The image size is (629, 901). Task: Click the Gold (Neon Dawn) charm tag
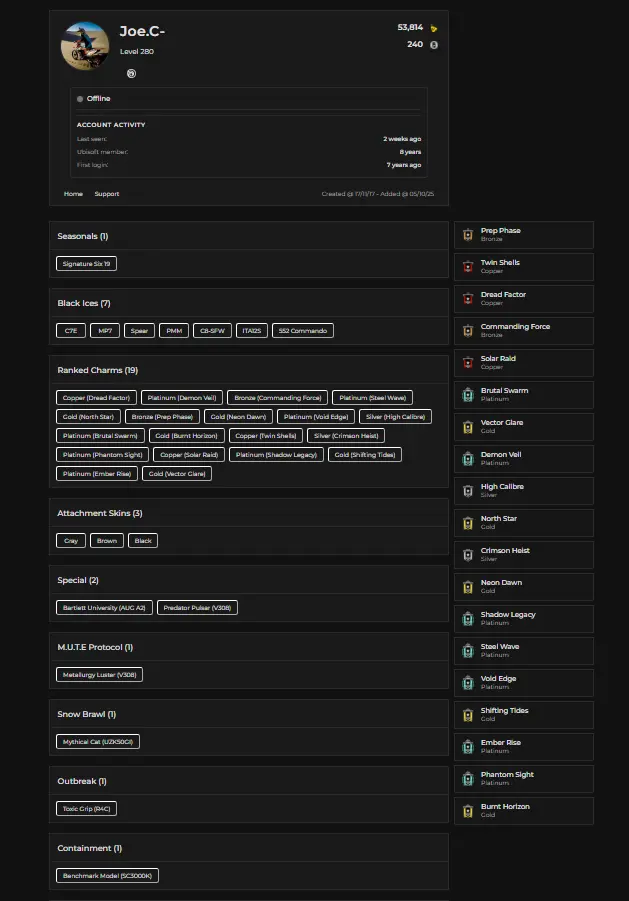tap(238, 417)
